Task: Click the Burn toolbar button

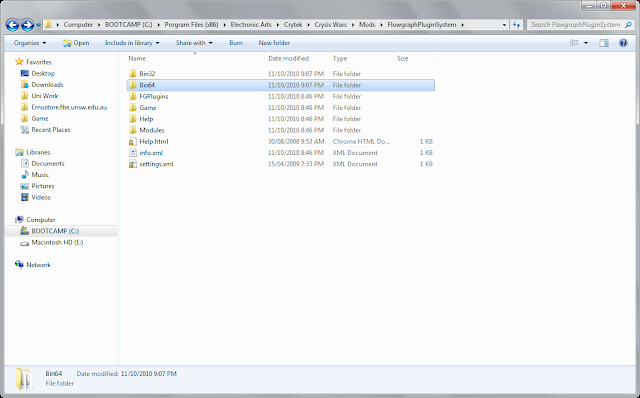Action: (236, 43)
